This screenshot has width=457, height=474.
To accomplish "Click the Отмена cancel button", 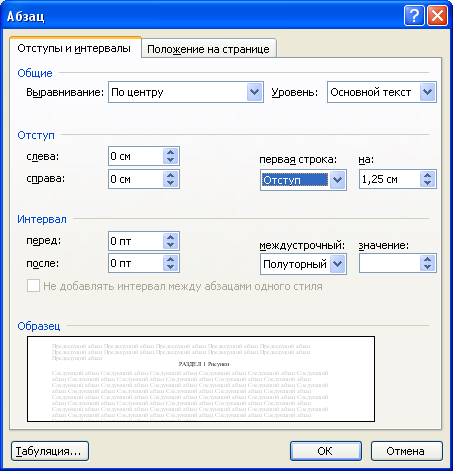I will [406, 451].
